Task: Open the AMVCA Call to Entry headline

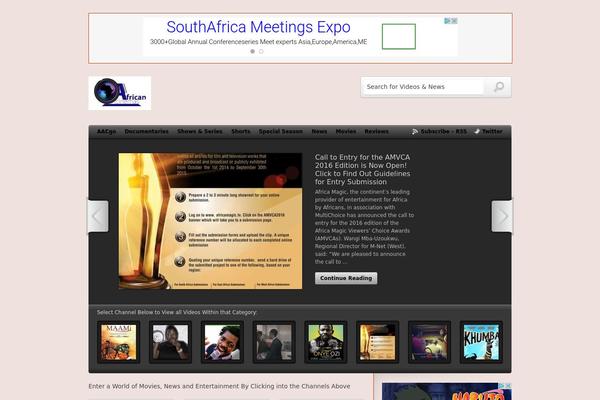Action: click(362, 170)
